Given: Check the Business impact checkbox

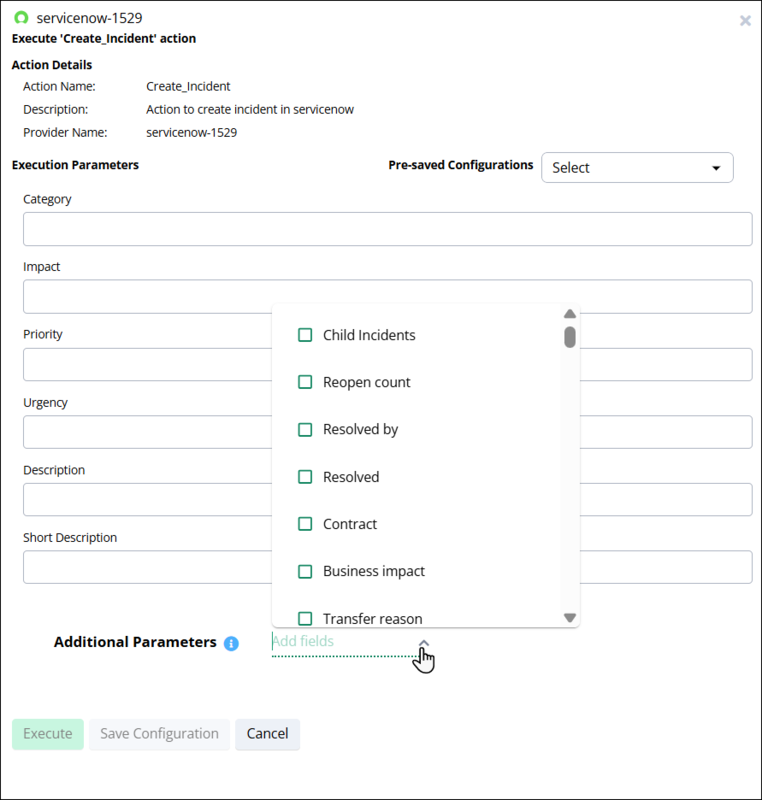Looking at the screenshot, I should click(305, 571).
